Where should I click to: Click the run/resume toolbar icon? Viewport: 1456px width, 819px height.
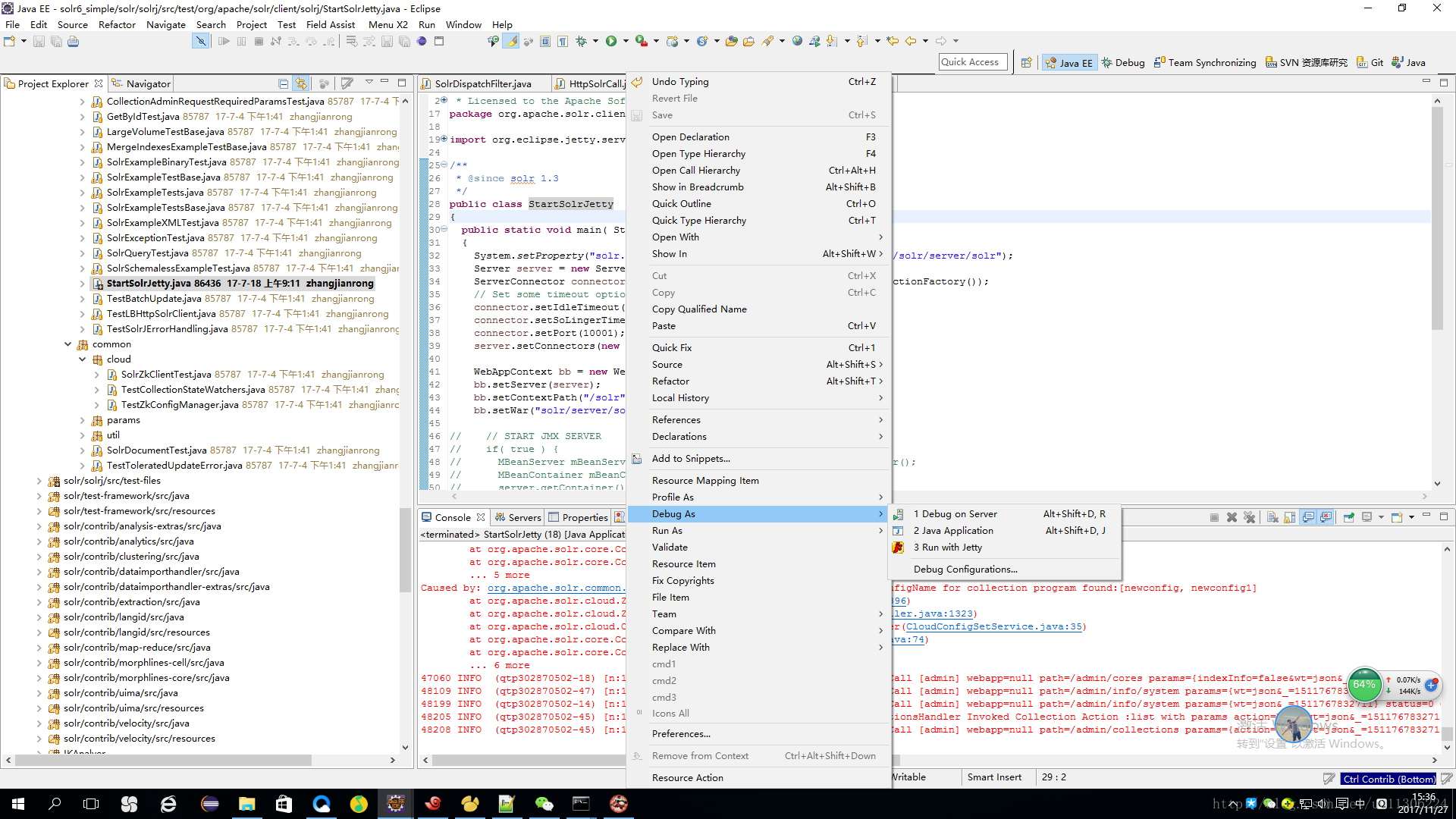(222, 40)
